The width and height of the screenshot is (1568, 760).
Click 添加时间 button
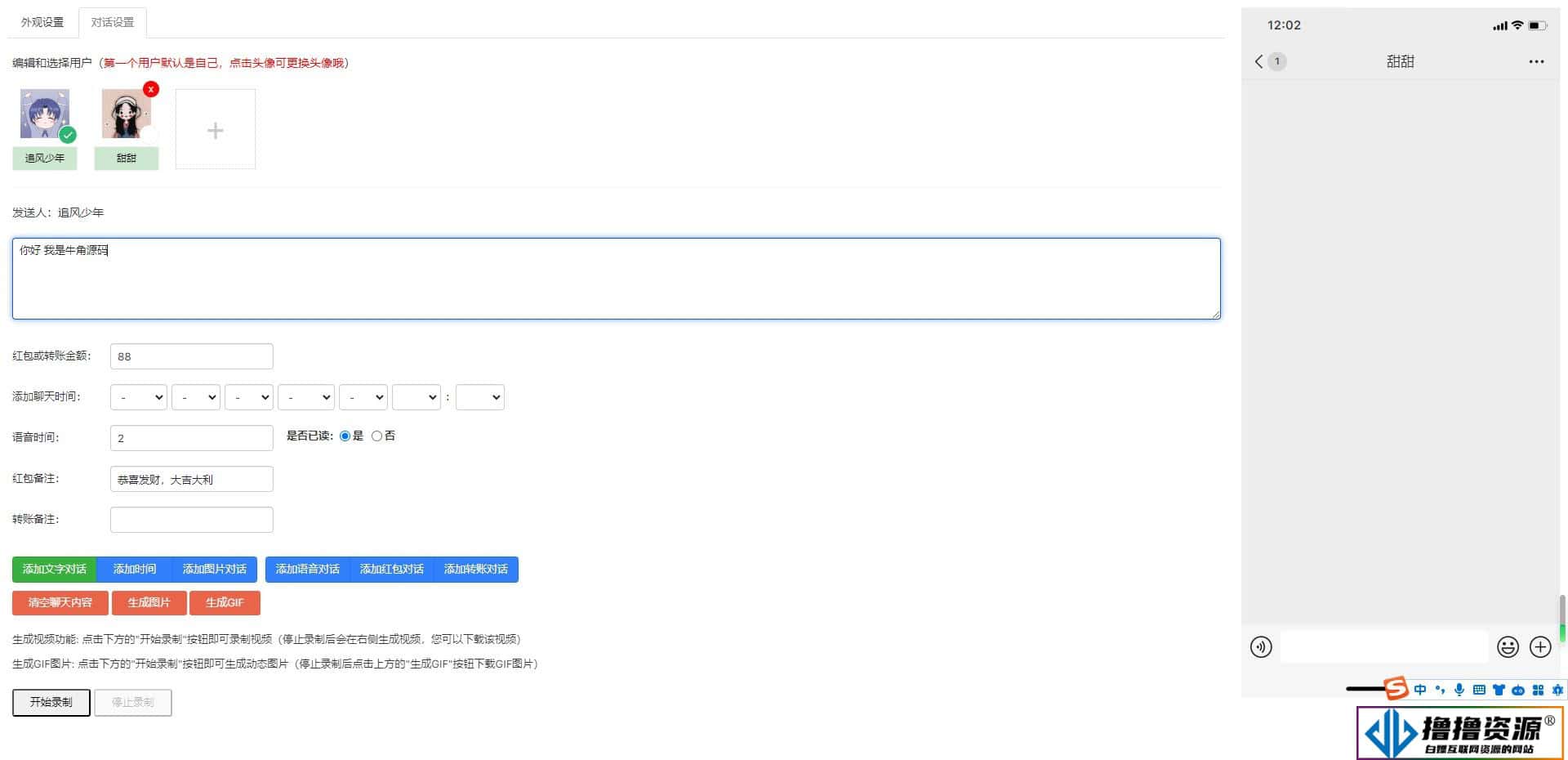[x=135, y=570]
